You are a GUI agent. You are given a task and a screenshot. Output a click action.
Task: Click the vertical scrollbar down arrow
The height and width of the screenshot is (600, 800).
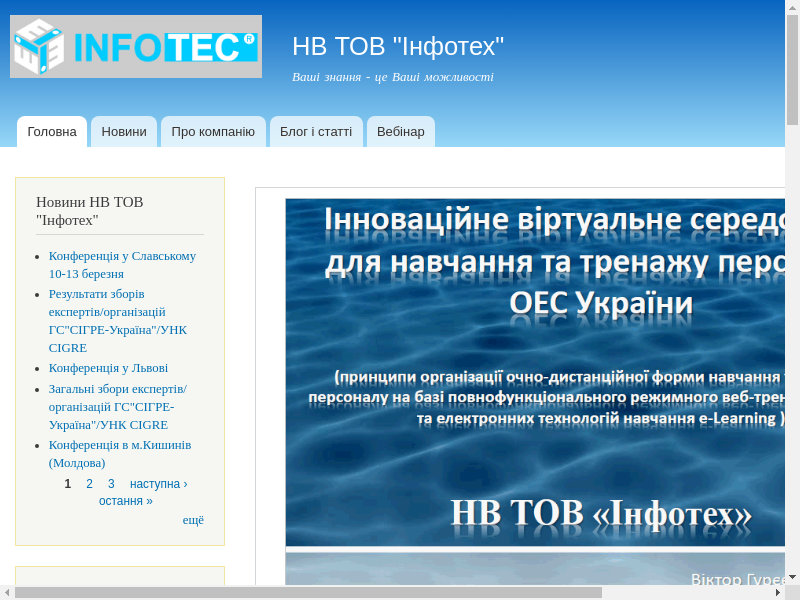point(792,576)
